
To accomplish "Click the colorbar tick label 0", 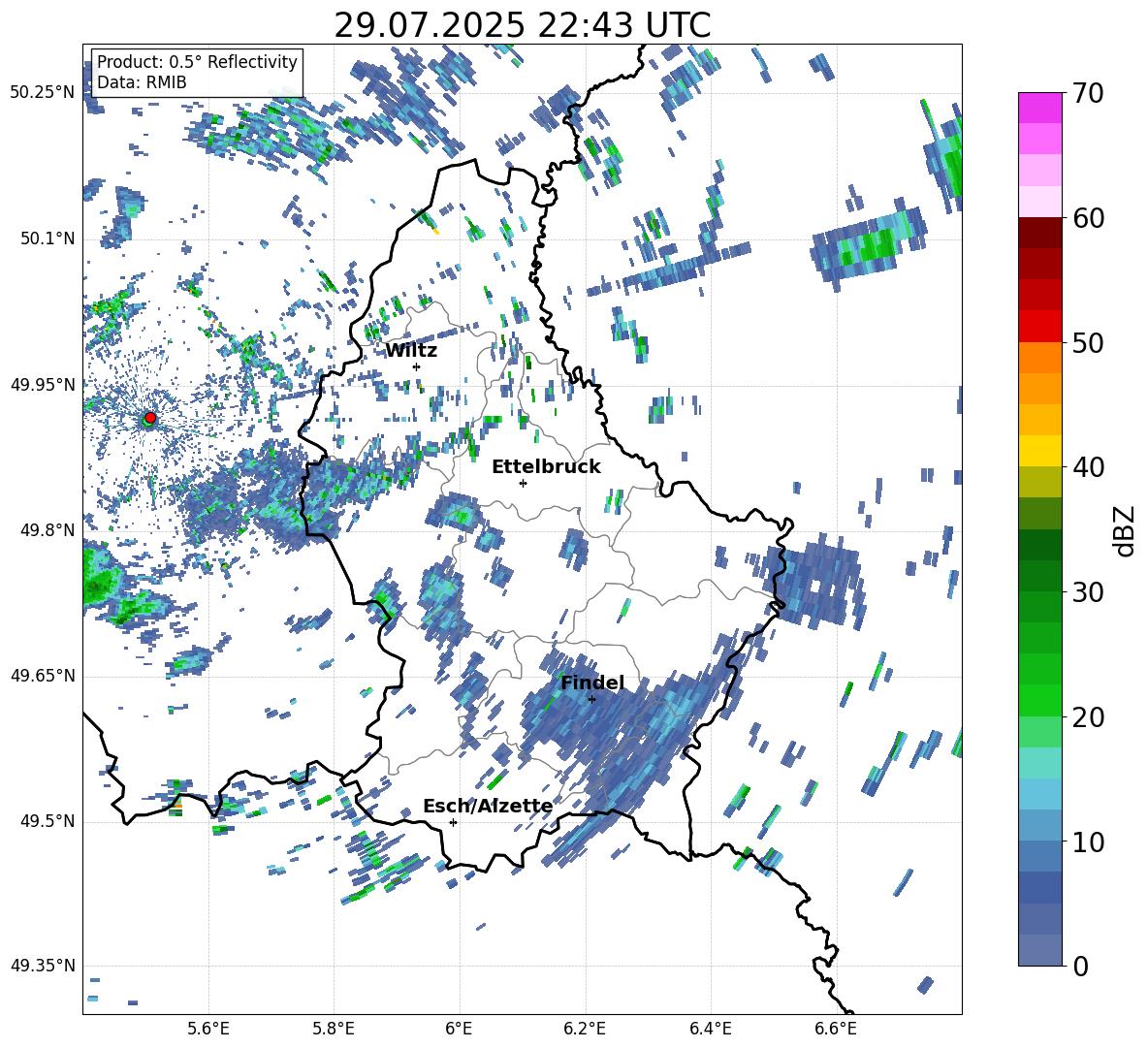I will coord(1081,967).
